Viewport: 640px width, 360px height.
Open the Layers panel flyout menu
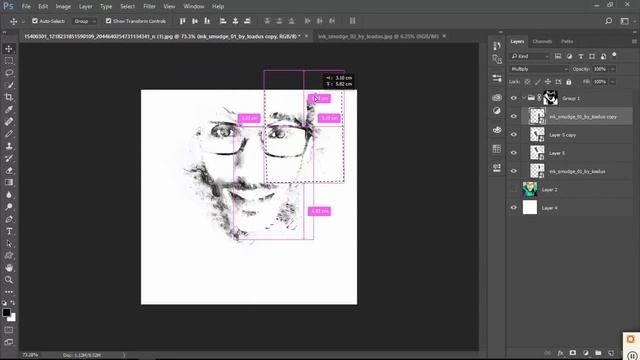click(634, 41)
